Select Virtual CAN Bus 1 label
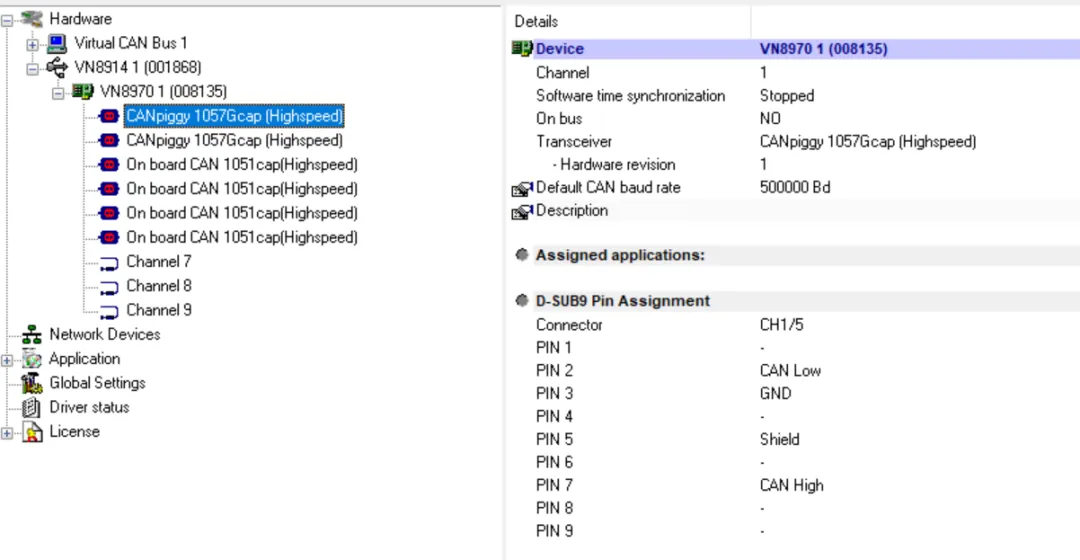The width and height of the screenshot is (1080, 560). (x=131, y=43)
